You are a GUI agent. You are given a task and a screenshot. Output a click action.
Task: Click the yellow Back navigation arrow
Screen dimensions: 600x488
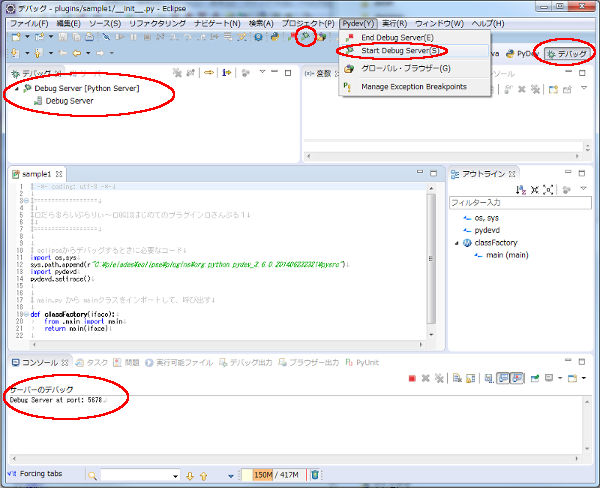point(77,53)
